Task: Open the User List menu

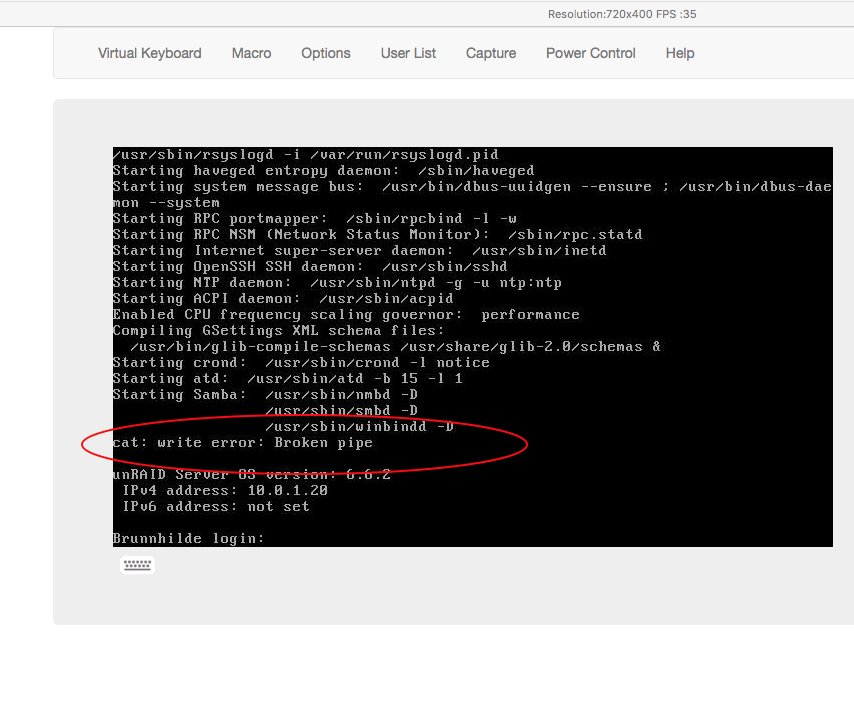Action: tap(408, 53)
